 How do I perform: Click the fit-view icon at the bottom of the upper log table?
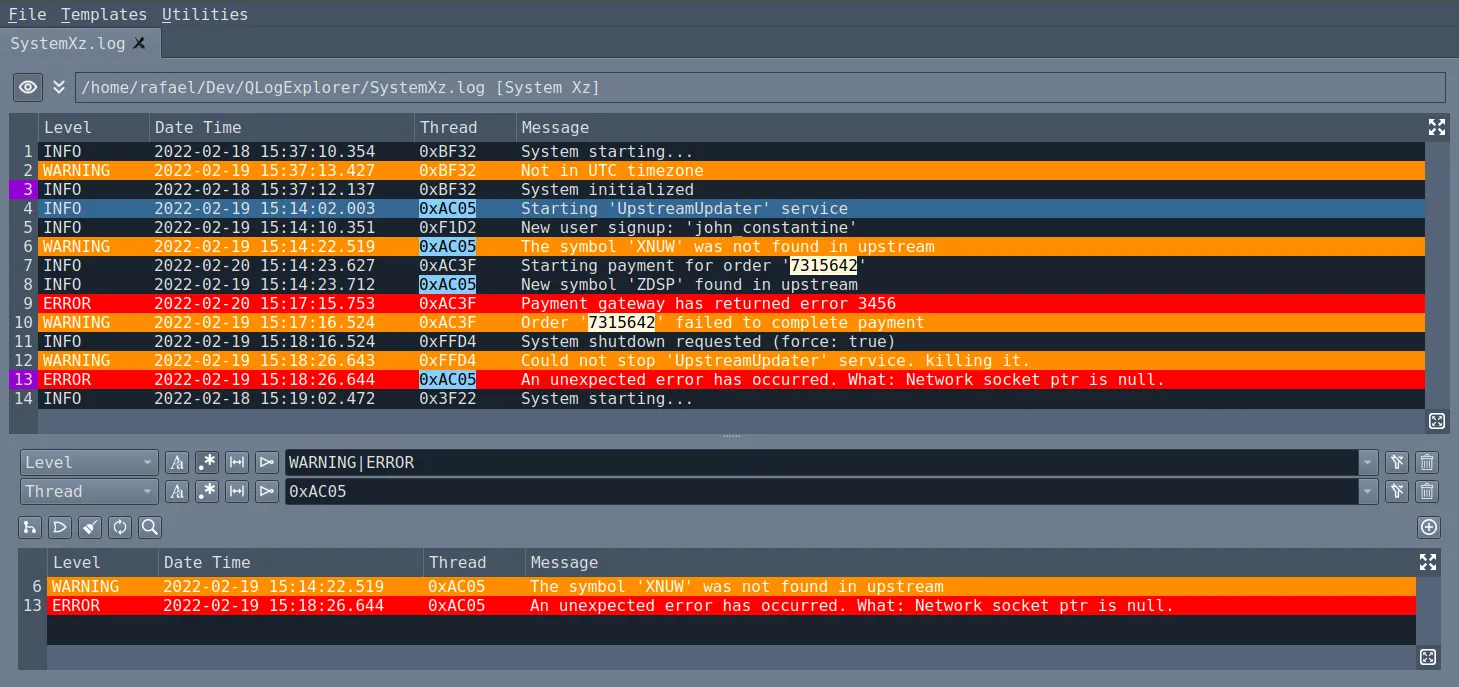1437,422
